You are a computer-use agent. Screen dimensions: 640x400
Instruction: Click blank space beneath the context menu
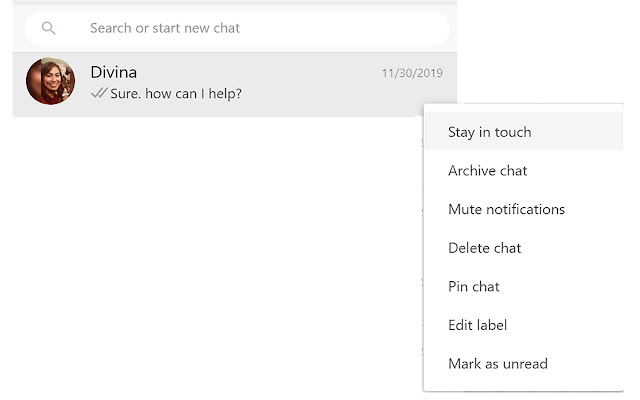520,395
